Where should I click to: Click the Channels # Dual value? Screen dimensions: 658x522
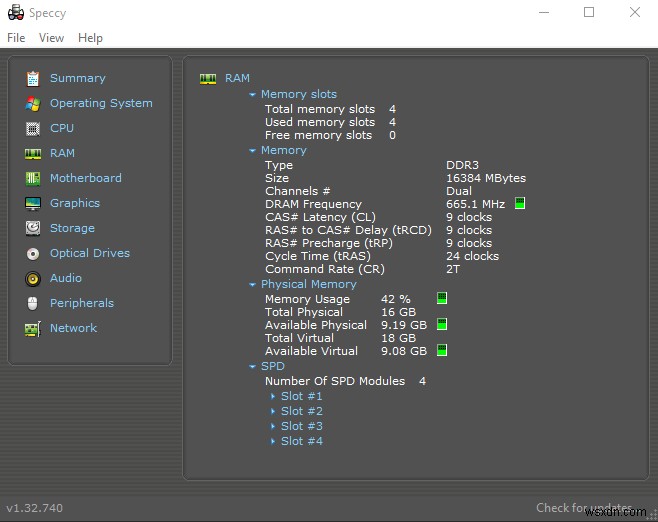459,191
